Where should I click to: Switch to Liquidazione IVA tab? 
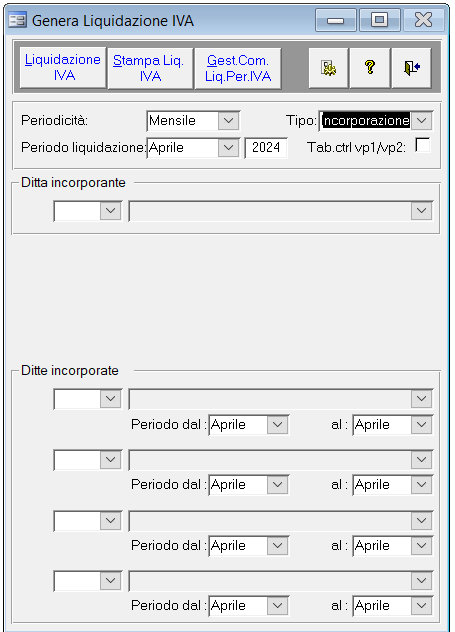coord(63,68)
